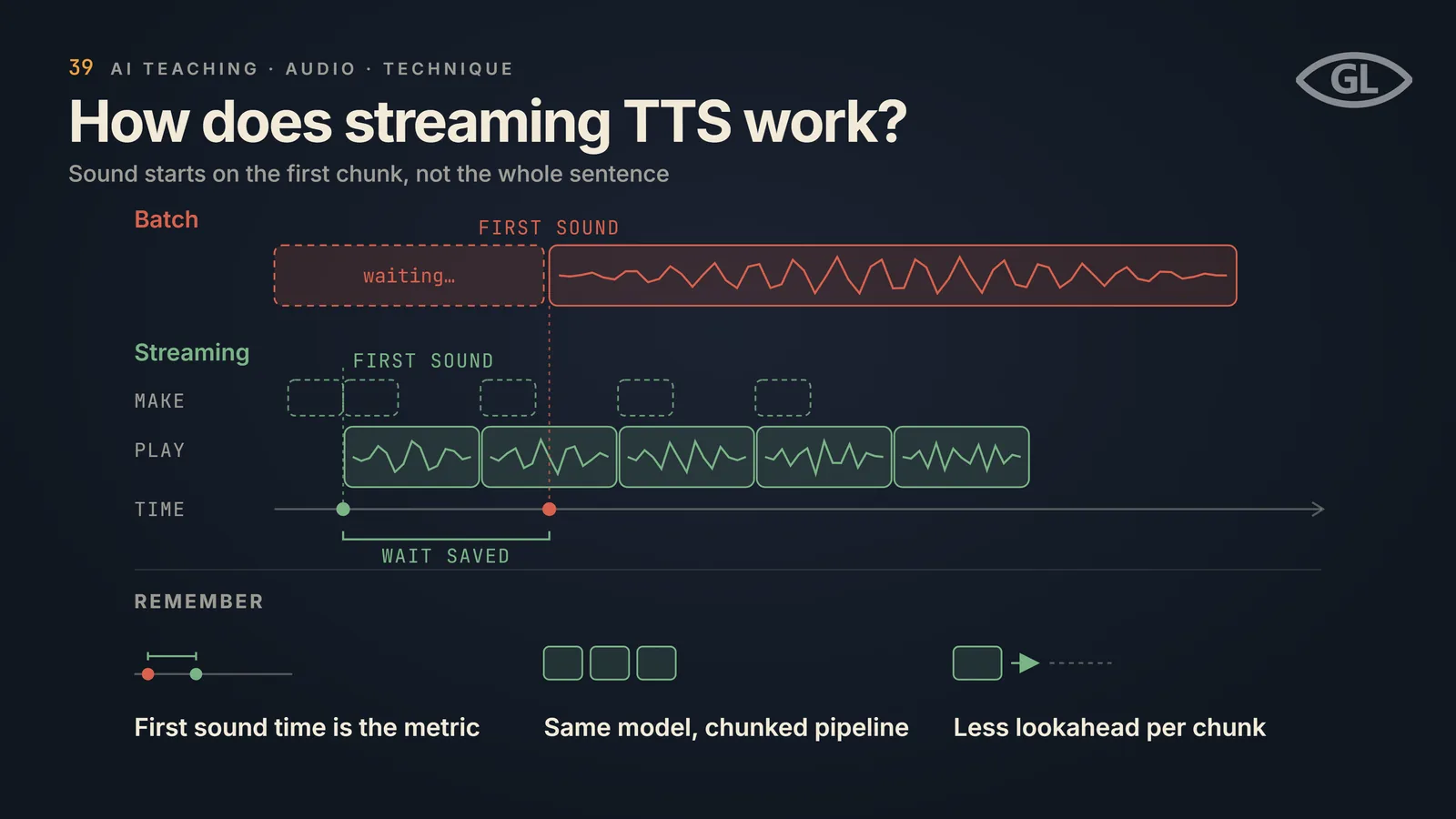
Task: Click the slide title 'How does streaming TTS work?'
Action: (x=488, y=122)
